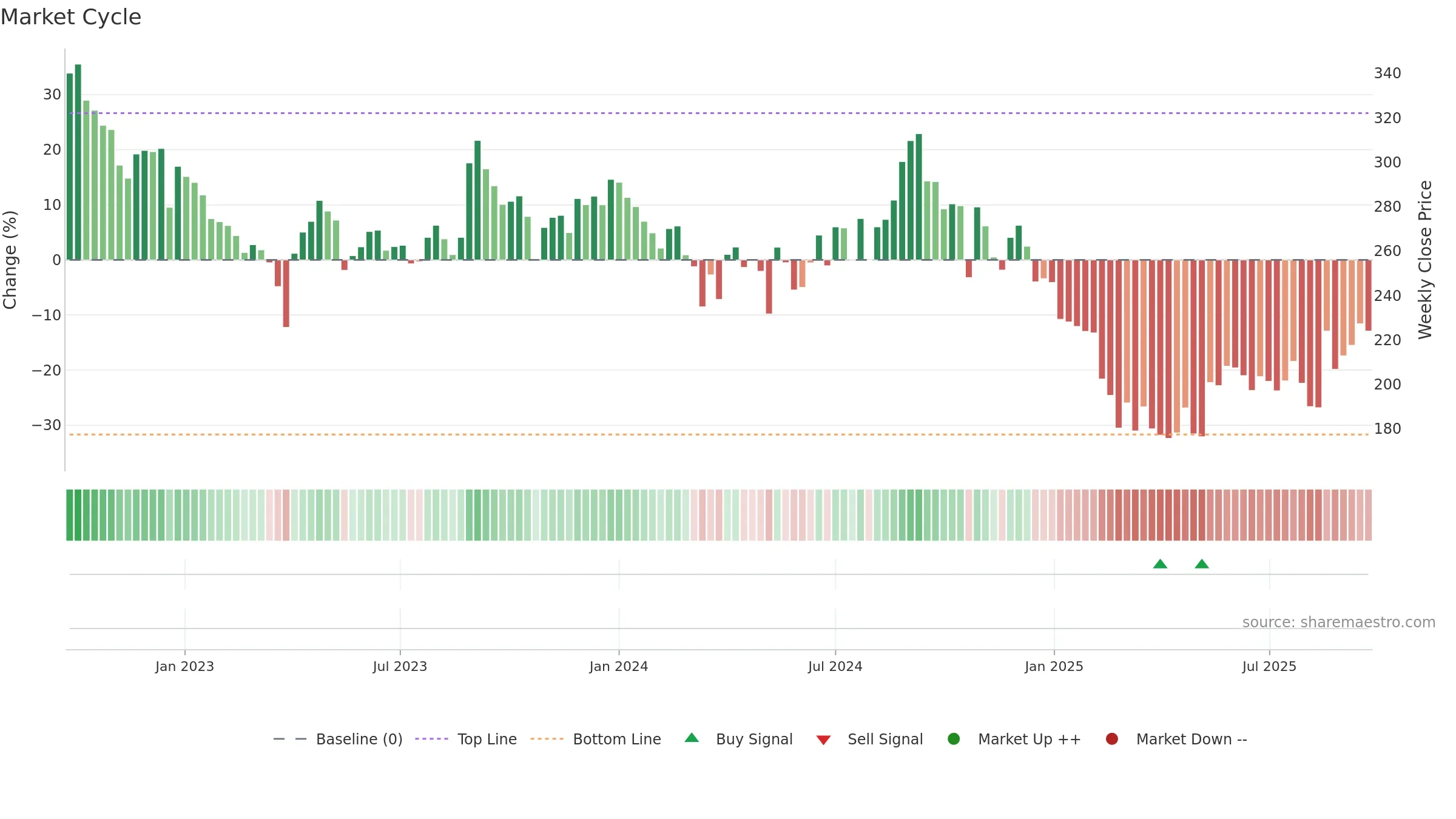Click the Jan 2023 axis label
The image size is (1456, 819).
click(184, 666)
